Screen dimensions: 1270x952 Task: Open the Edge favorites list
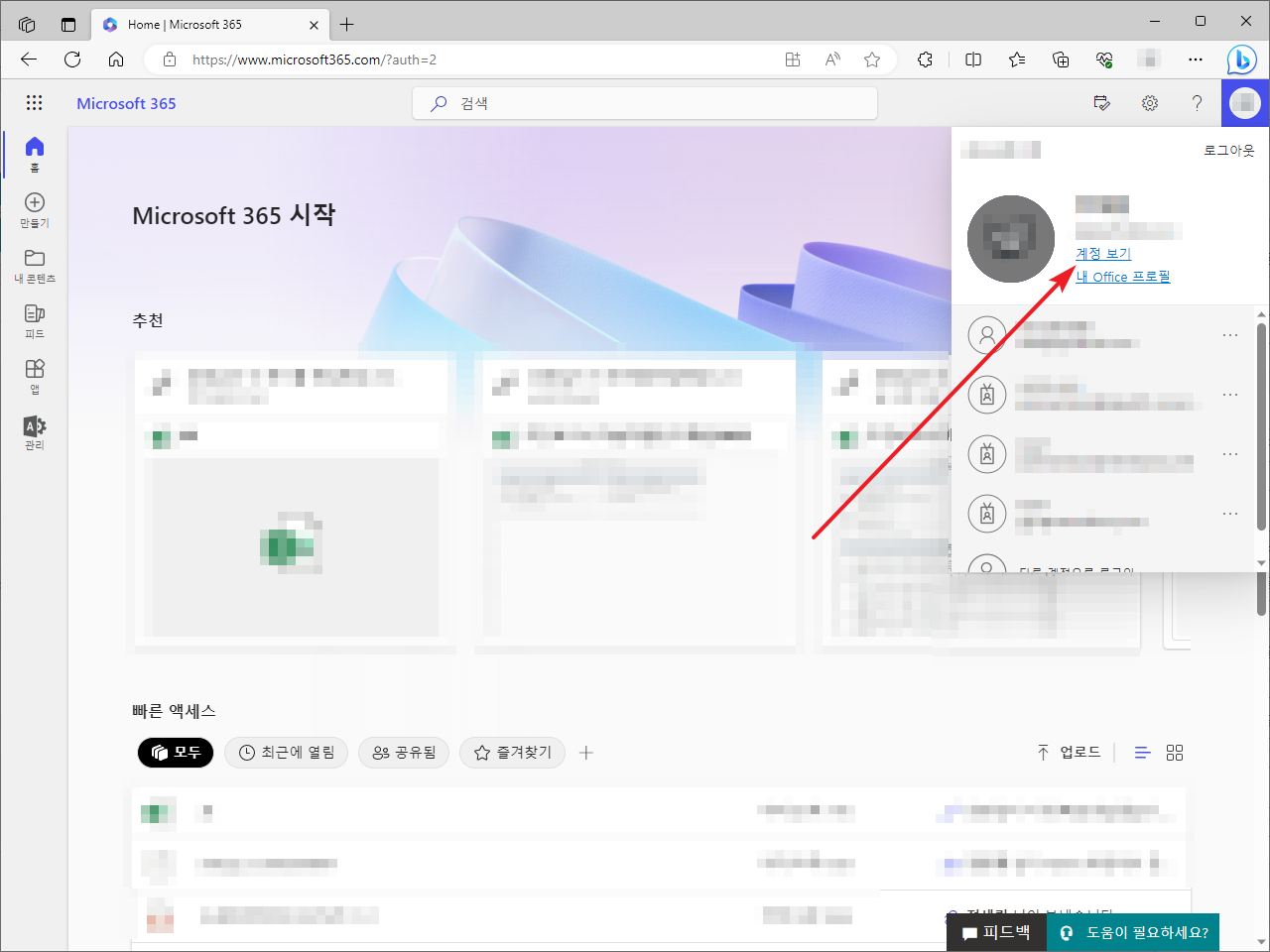coord(1017,59)
